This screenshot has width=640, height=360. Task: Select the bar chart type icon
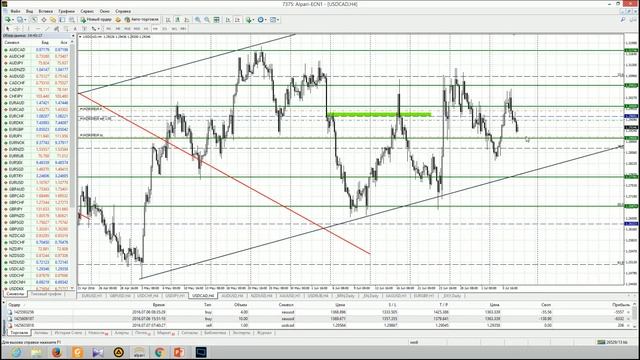pyautogui.click(x=168, y=20)
